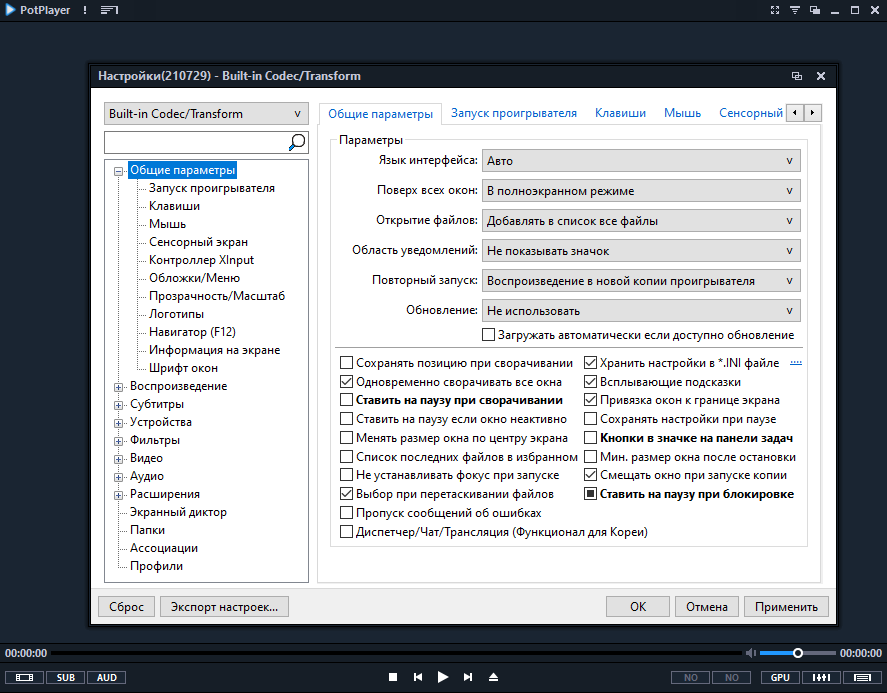Check Загружать автоматически если доступно обновление
This screenshot has width=887, height=693.
click(x=488, y=335)
